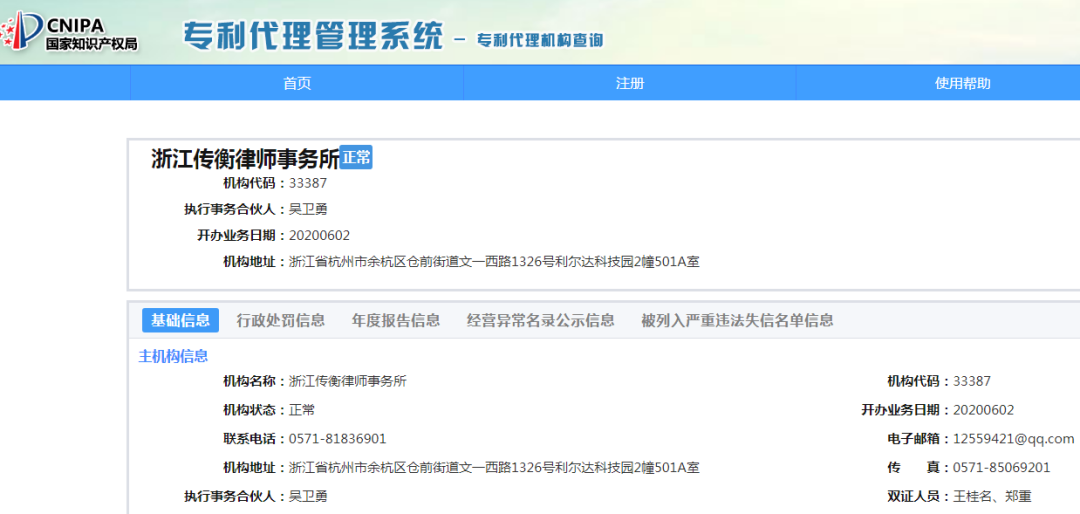Click the 专利代理机构查询 subtitle in the banner
The height and width of the screenshot is (514, 1080).
click(540, 40)
